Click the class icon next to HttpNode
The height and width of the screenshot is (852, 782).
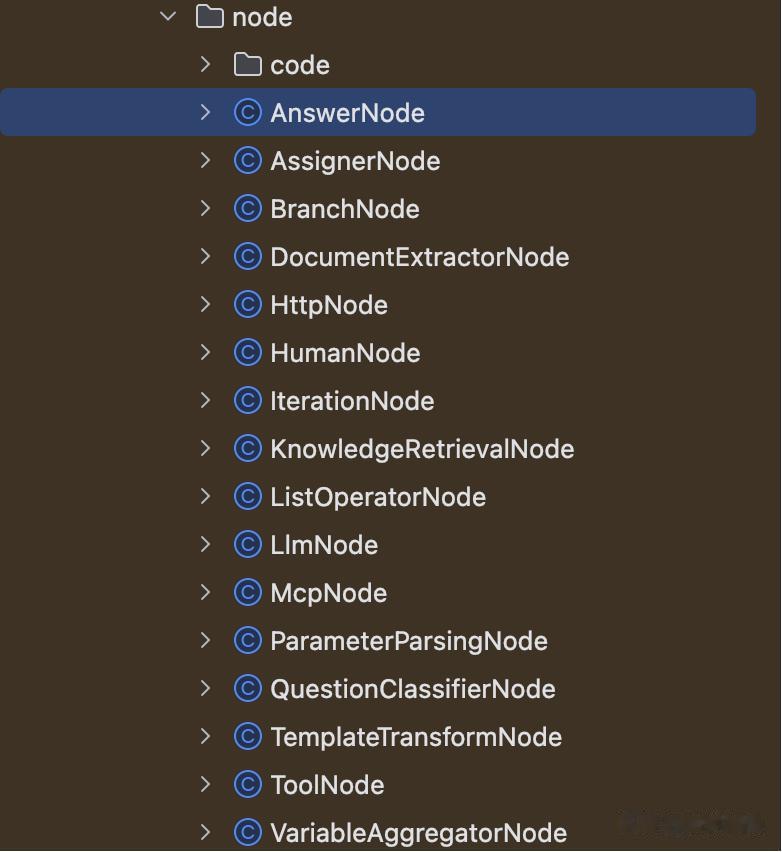(x=247, y=304)
